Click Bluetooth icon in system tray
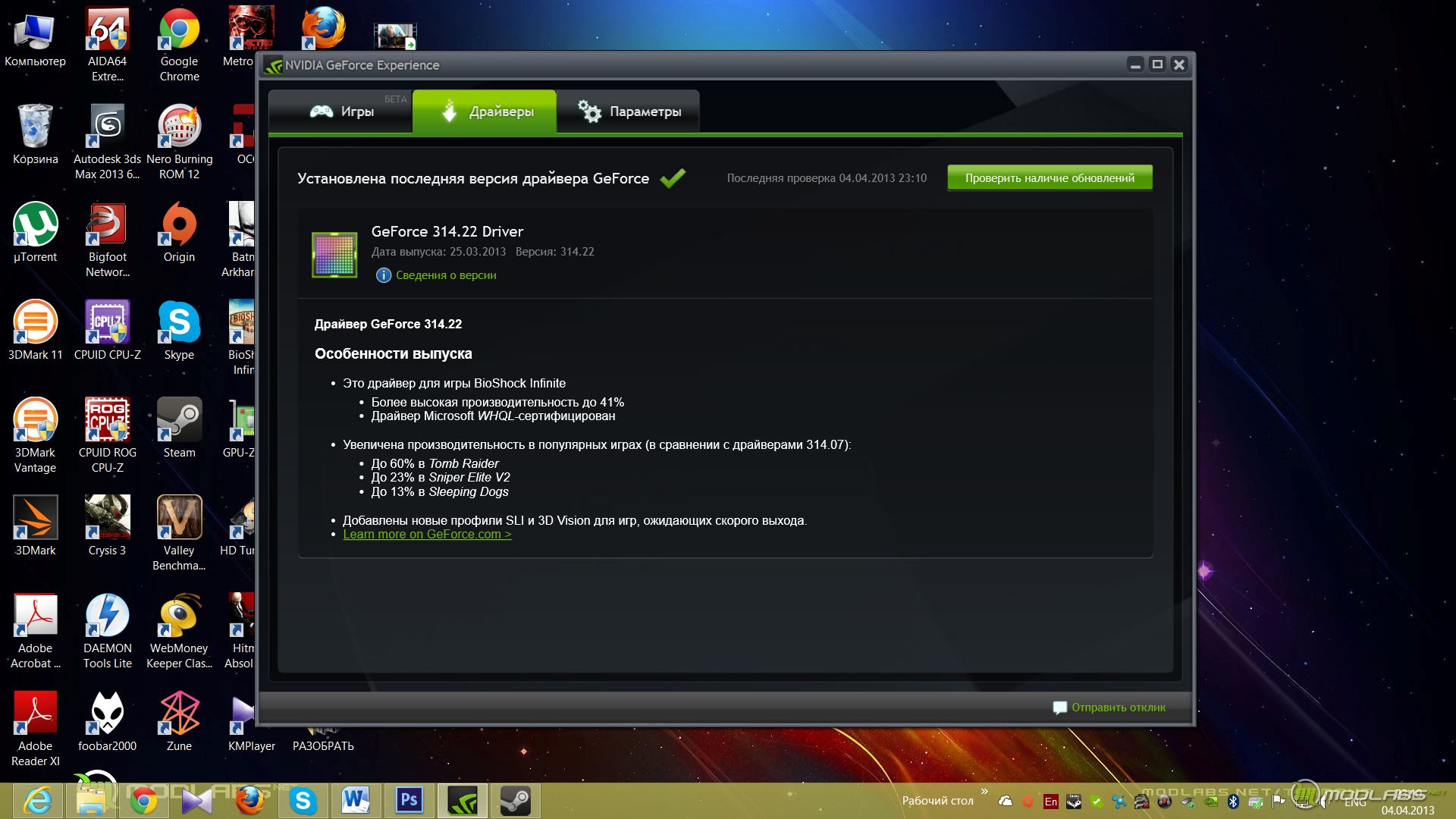The image size is (1456, 819). [1233, 802]
